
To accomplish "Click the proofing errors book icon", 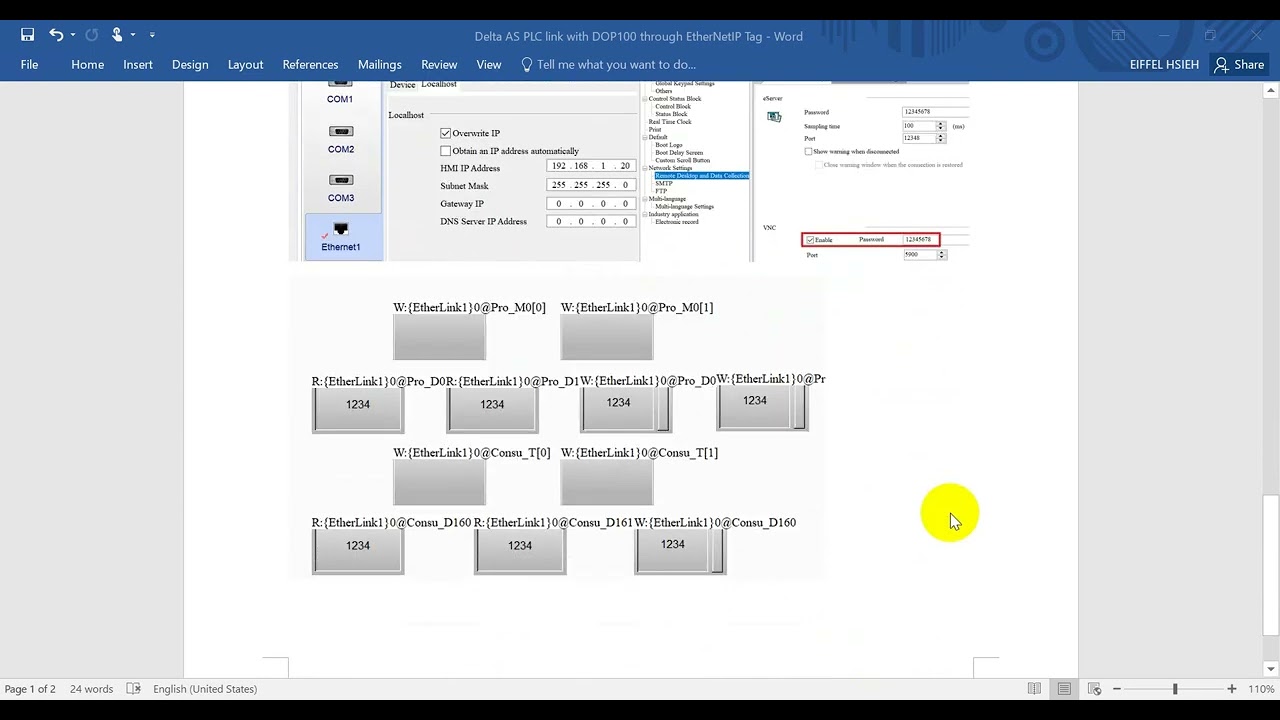I will pos(133,689).
